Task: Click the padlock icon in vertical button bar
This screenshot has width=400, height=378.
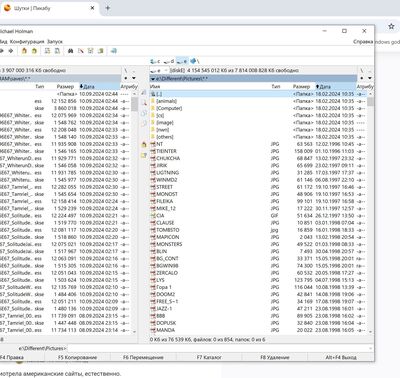Action: [x=144, y=145]
